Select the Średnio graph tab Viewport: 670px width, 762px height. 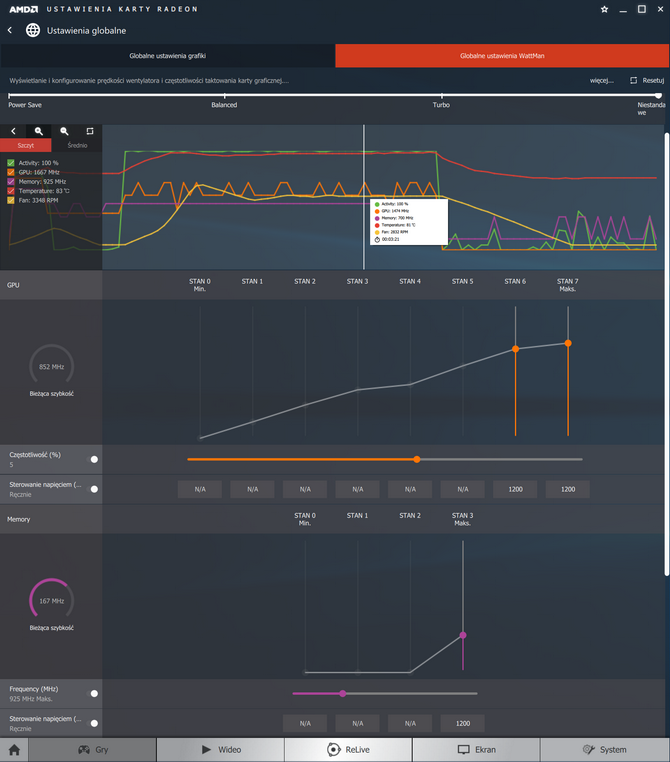pyautogui.click(x=77, y=145)
